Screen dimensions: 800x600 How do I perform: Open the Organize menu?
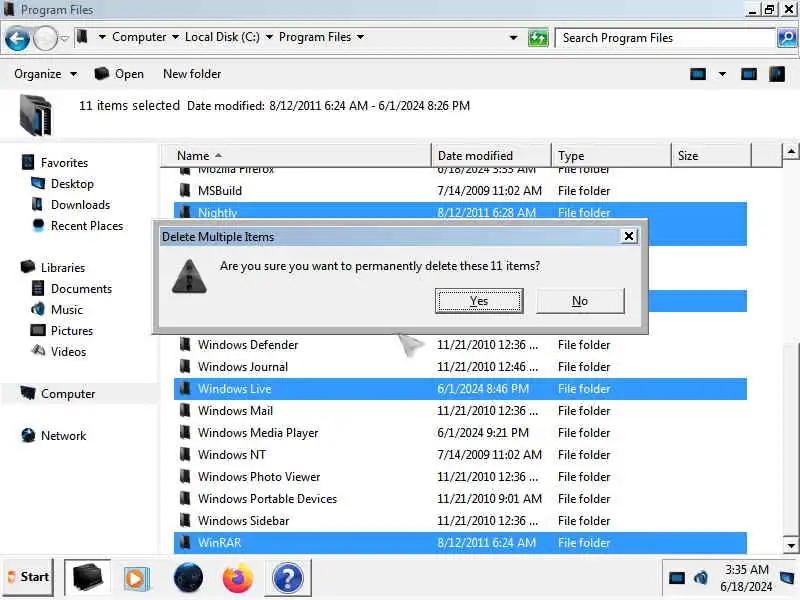coord(45,74)
